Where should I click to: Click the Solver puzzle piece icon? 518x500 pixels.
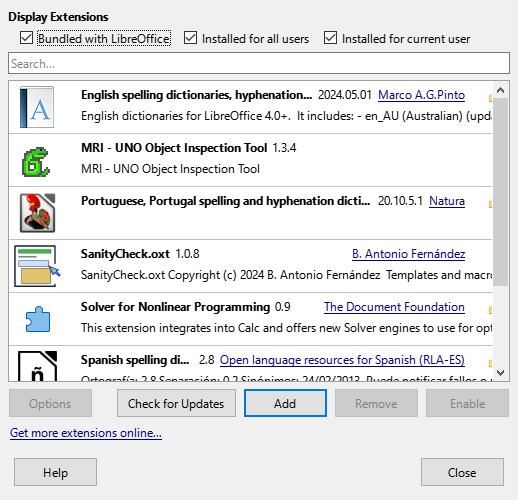point(38,319)
